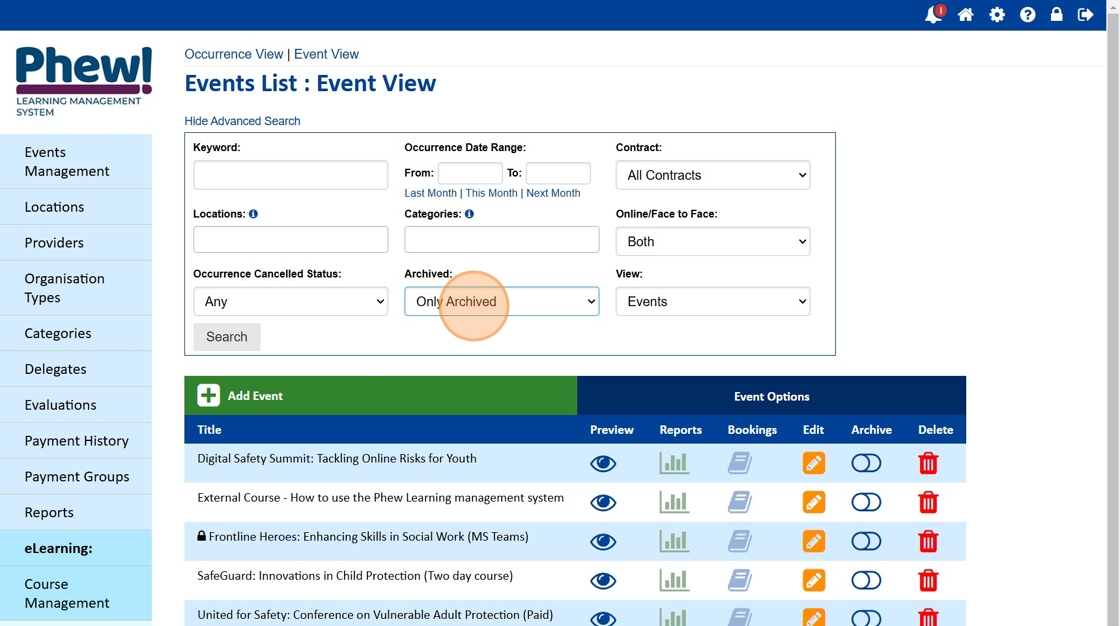The height and width of the screenshot is (626, 1120).
Task: Open Occurrence Cancelled Status dropdown
Action: click(x=290, y=301)
